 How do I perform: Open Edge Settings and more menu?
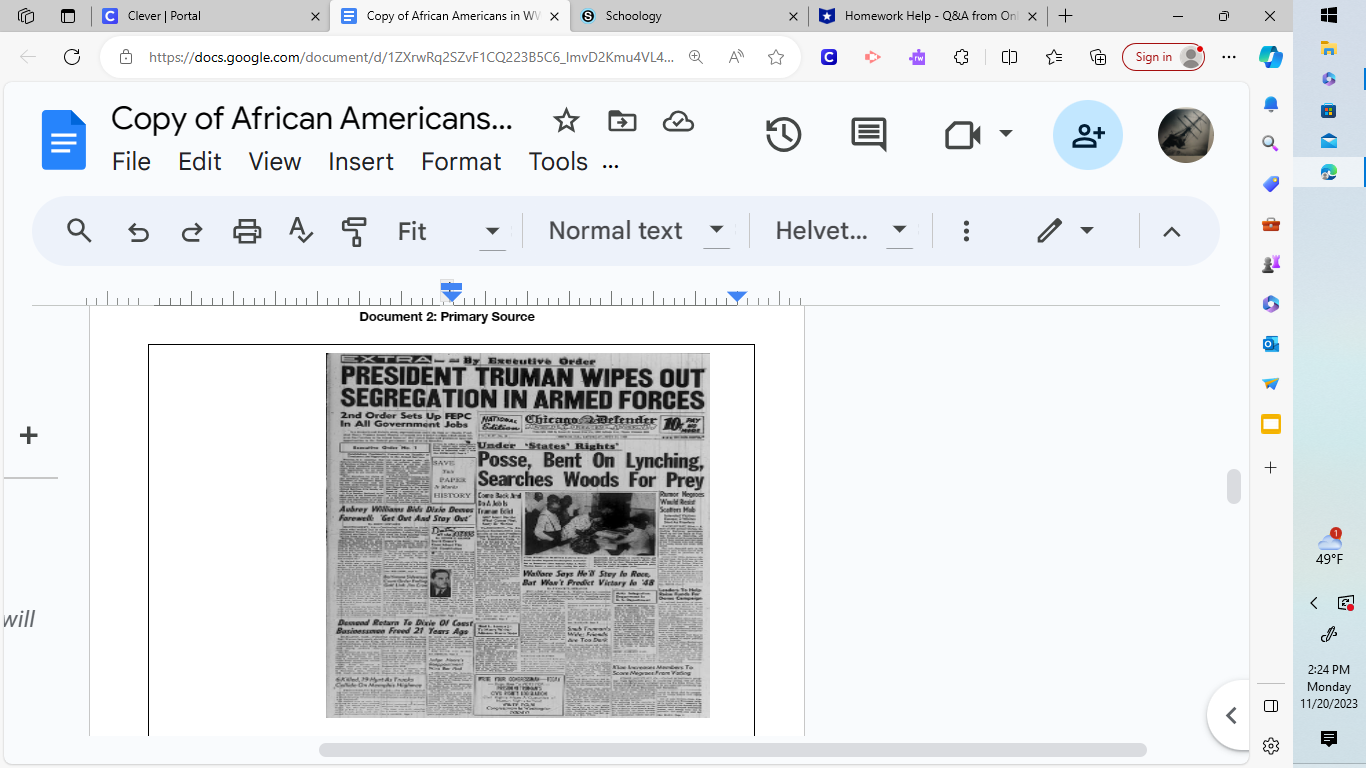point(1229,57)
